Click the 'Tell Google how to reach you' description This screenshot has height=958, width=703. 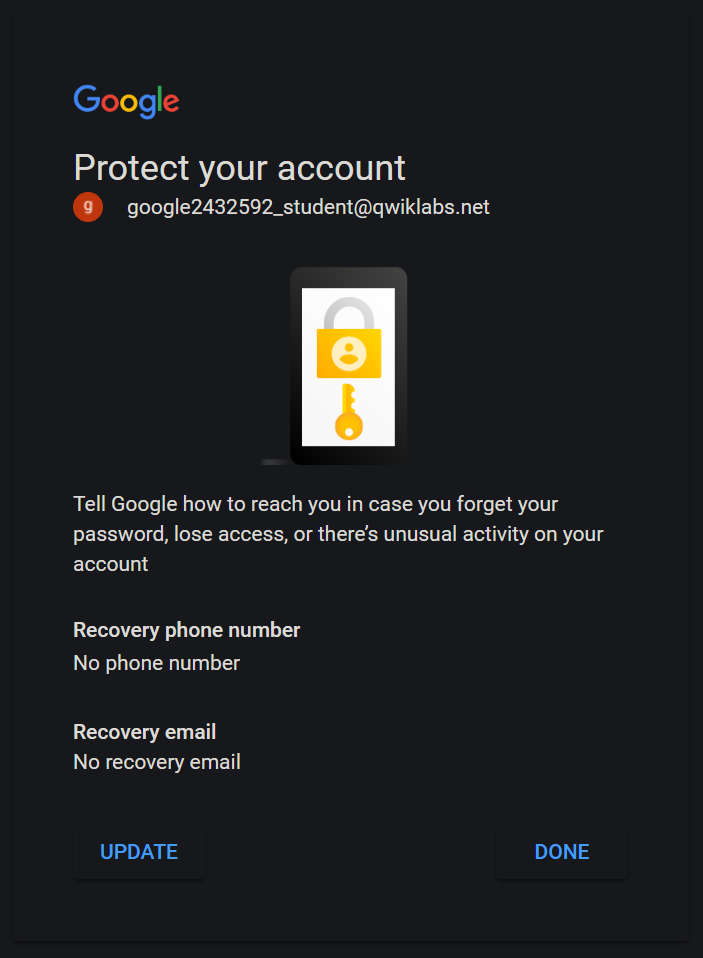(x=338, y=534)
